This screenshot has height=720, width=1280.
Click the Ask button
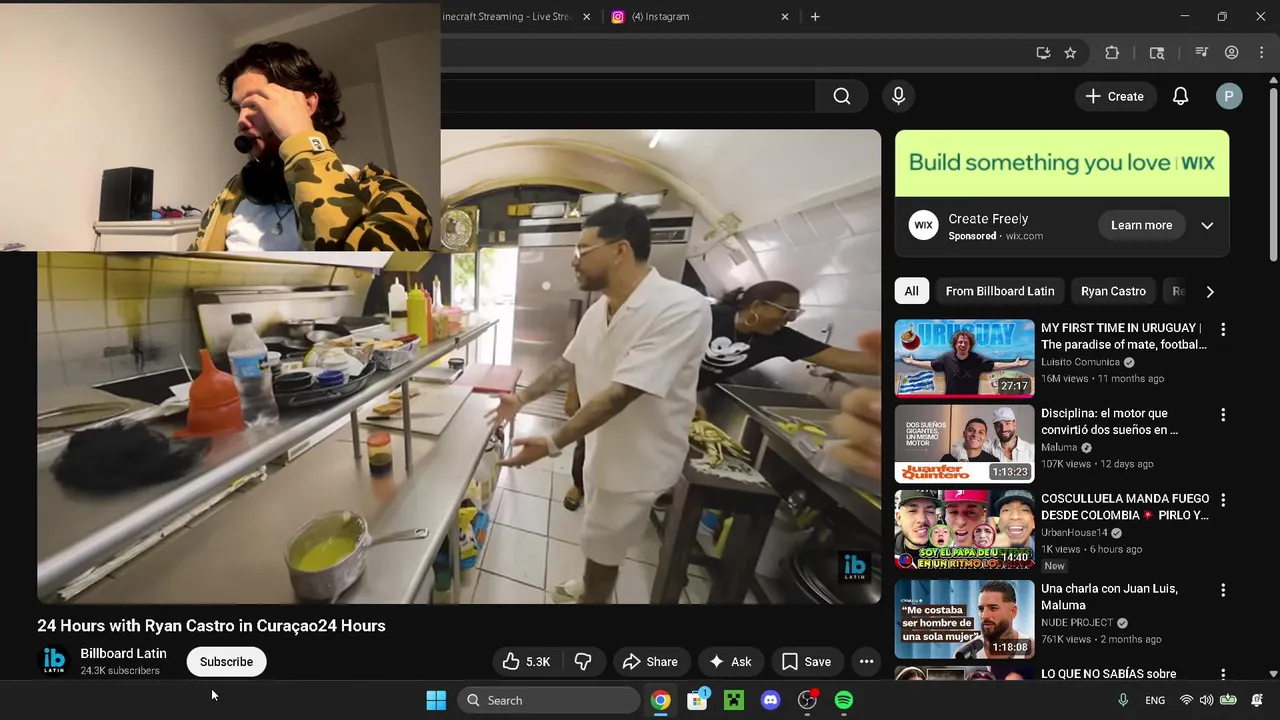tap(730, 662)
